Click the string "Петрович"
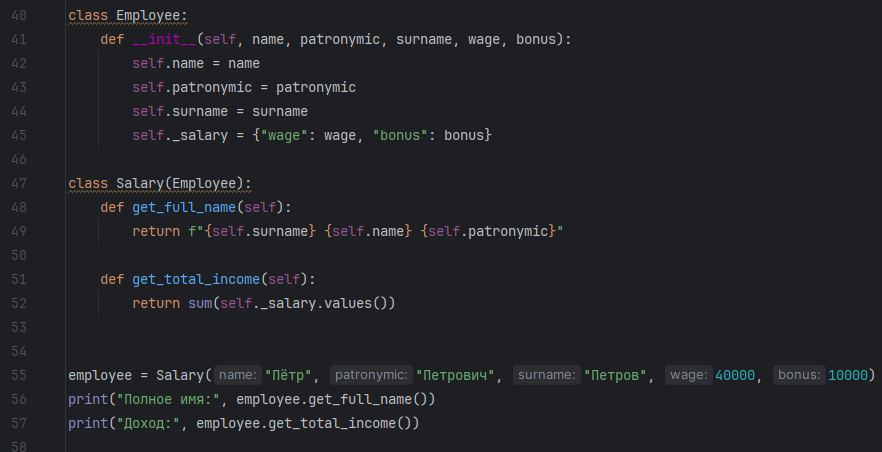The image size is (882, 452). 455,376
